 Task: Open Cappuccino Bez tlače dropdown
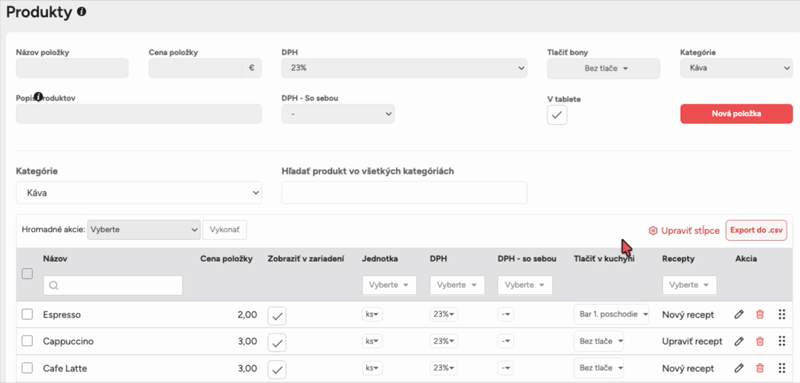(x=599, y=341)
